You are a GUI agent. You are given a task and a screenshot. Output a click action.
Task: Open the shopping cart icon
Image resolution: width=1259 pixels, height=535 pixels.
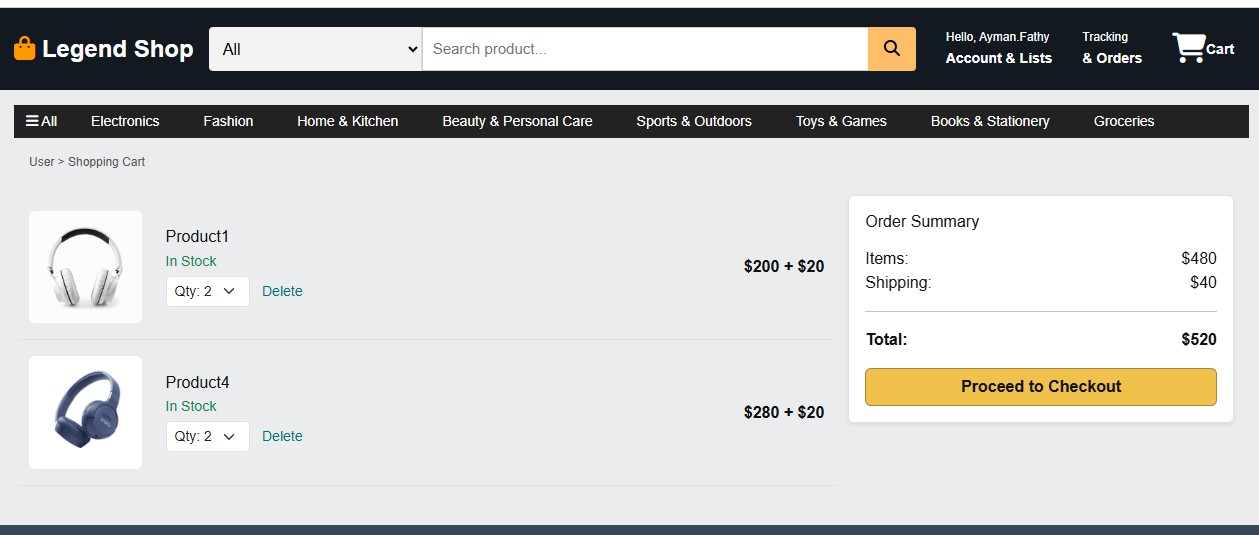tap(1190, 48)
